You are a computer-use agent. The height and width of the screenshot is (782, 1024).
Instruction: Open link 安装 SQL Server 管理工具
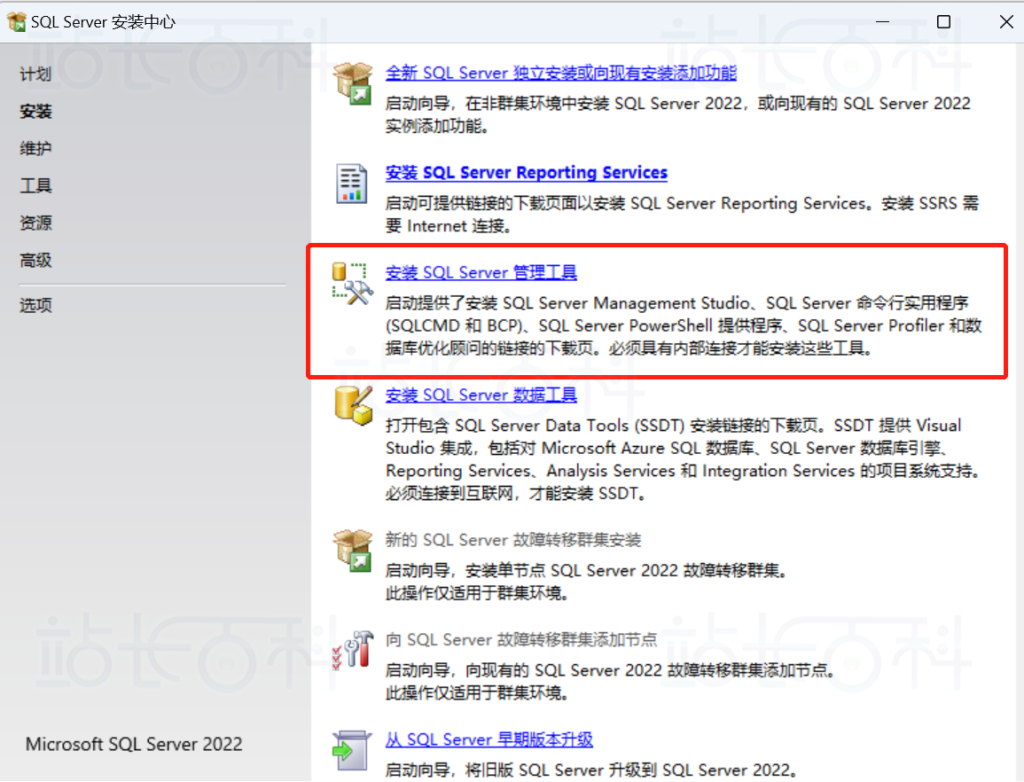click(x=481, y=272)
